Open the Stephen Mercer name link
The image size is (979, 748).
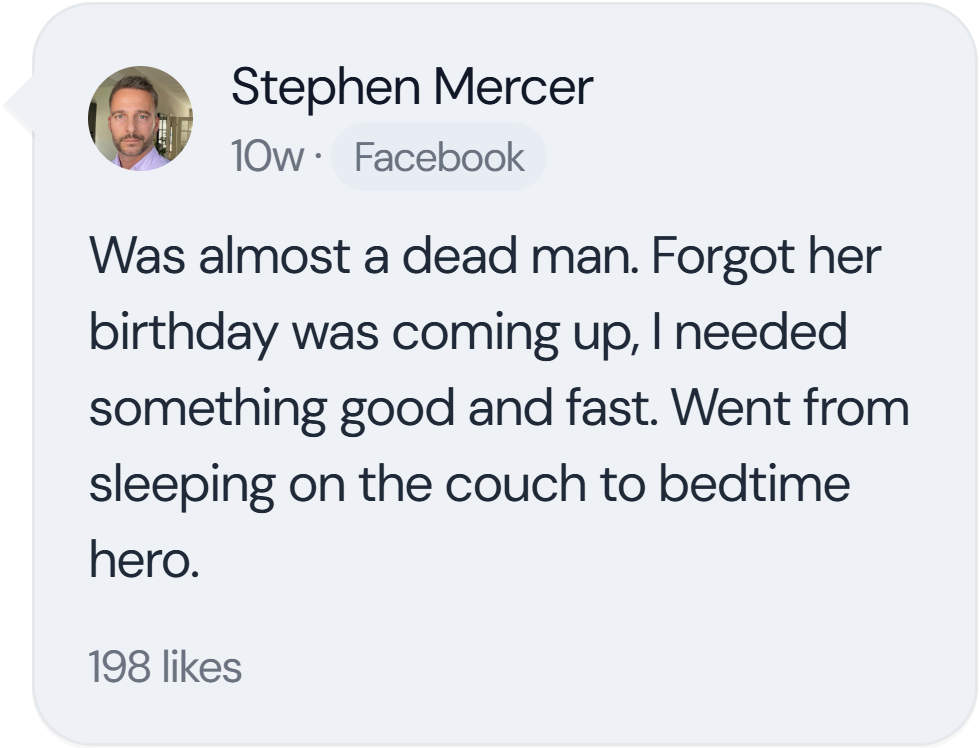tap(411, 88)
